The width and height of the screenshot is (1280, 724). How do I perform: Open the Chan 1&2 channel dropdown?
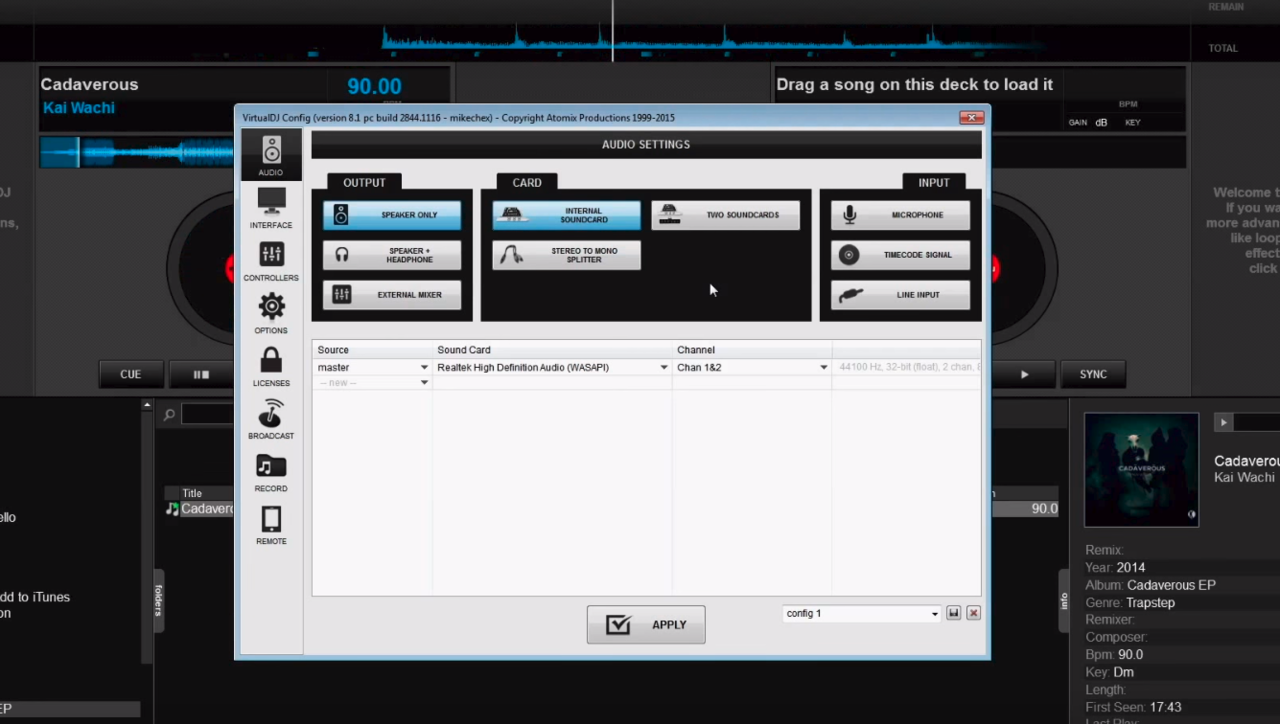pos(823,368)
